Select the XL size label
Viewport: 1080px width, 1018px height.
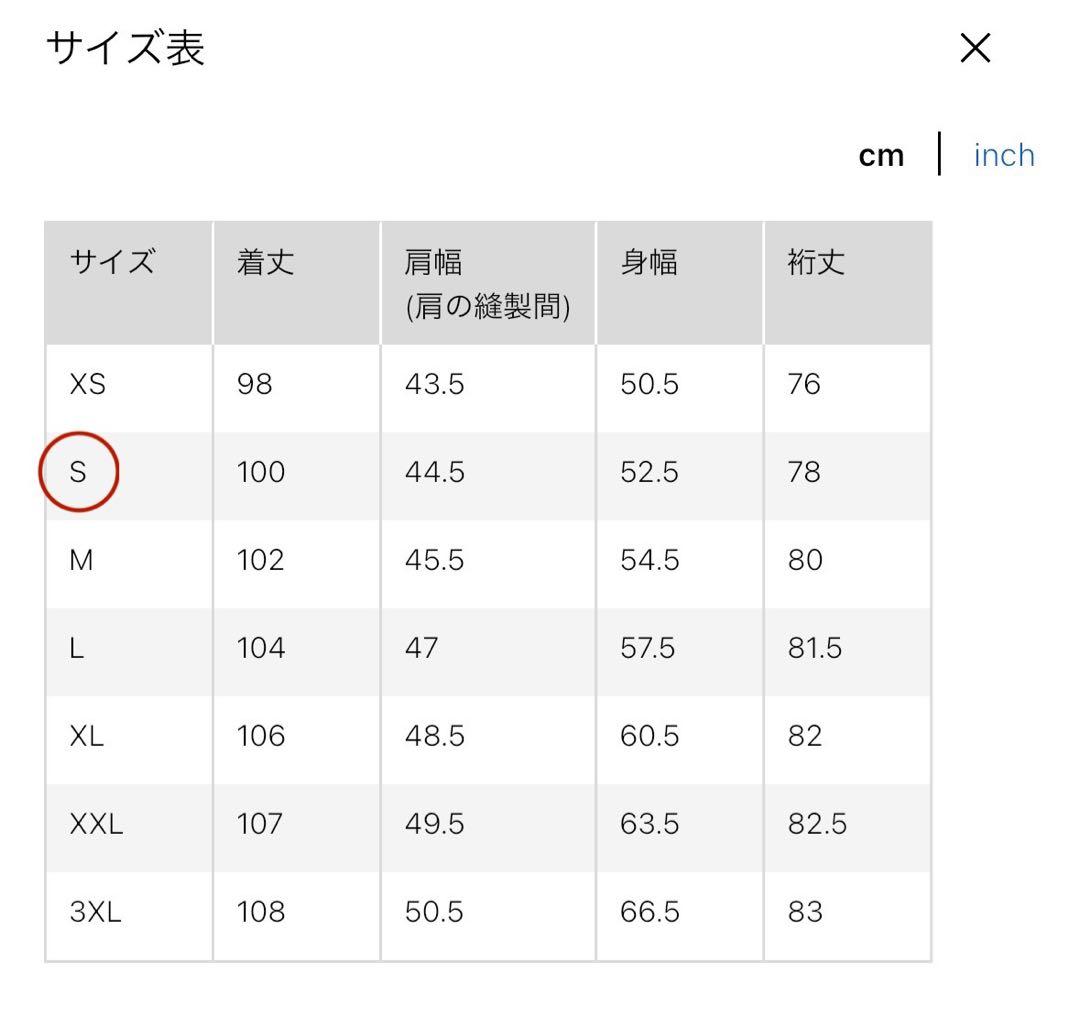click(x=85, y=736)
